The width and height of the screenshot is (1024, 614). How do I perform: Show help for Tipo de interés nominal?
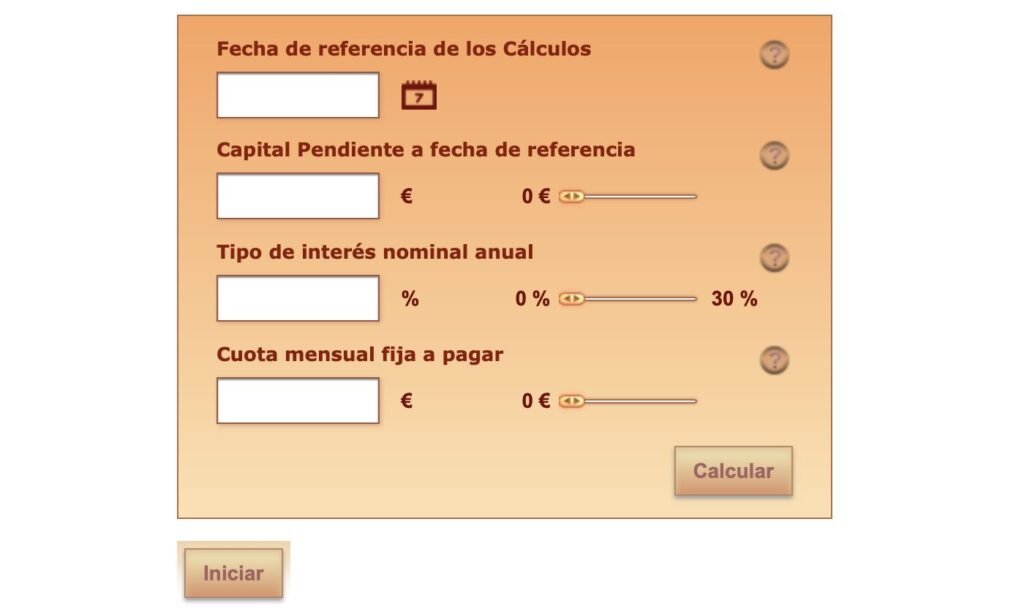[774, 258]
